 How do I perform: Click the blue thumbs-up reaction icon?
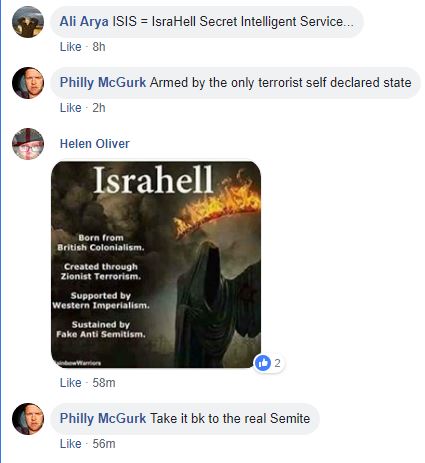pyautogui.click(x=263, y=363)
